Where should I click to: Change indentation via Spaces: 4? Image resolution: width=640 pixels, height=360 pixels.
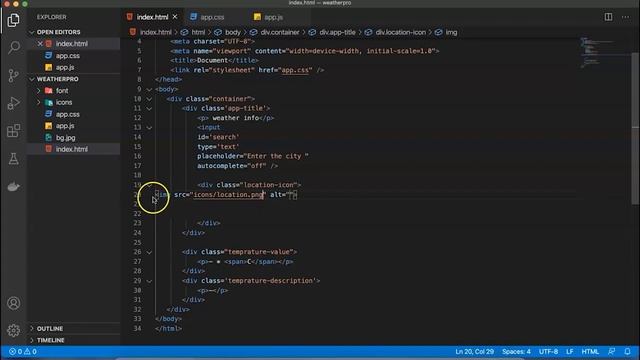(516, 351)
